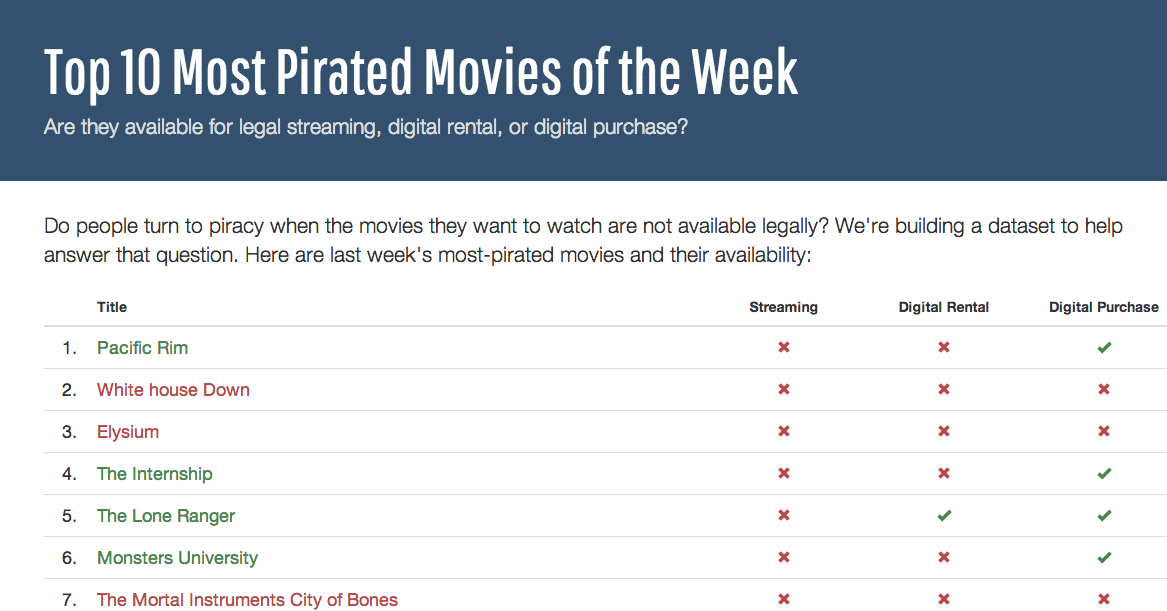1167x611 pixels.
Task: Open the Monsters University link
Action: pyautogui.click(x=177, y=558)
